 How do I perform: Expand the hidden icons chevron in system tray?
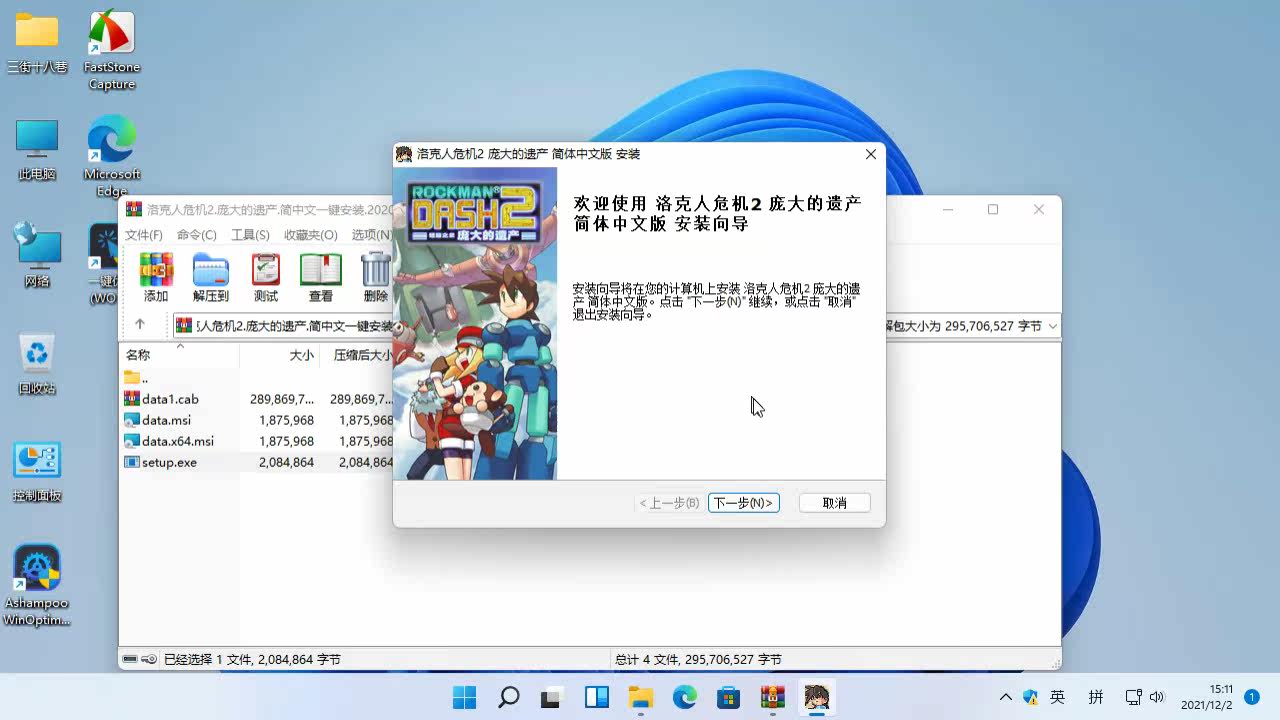click(x=1006, y=697)
